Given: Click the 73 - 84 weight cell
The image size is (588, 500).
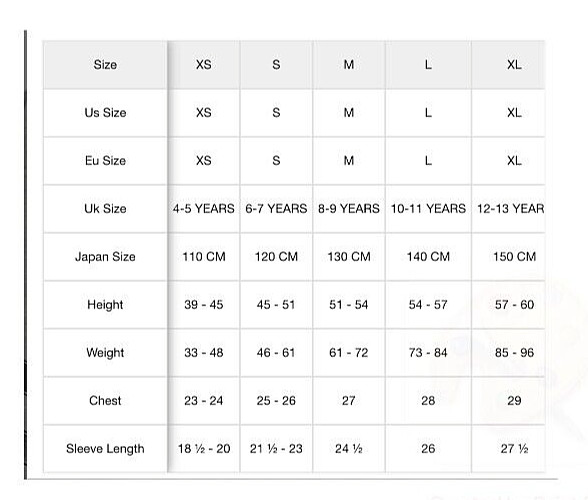Looking at the screenshot, I should coord(428,353).
